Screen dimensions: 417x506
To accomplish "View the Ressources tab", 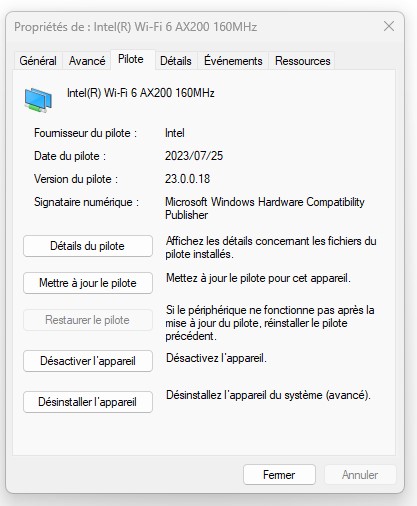I will [x=303, y=61].
